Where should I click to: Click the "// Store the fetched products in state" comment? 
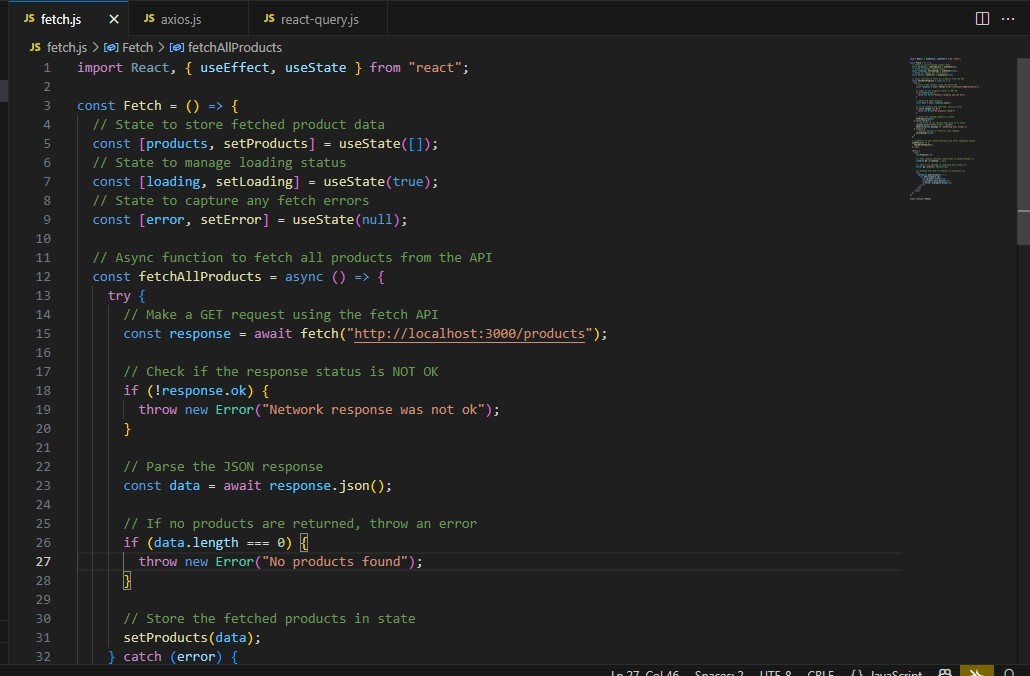269,619
